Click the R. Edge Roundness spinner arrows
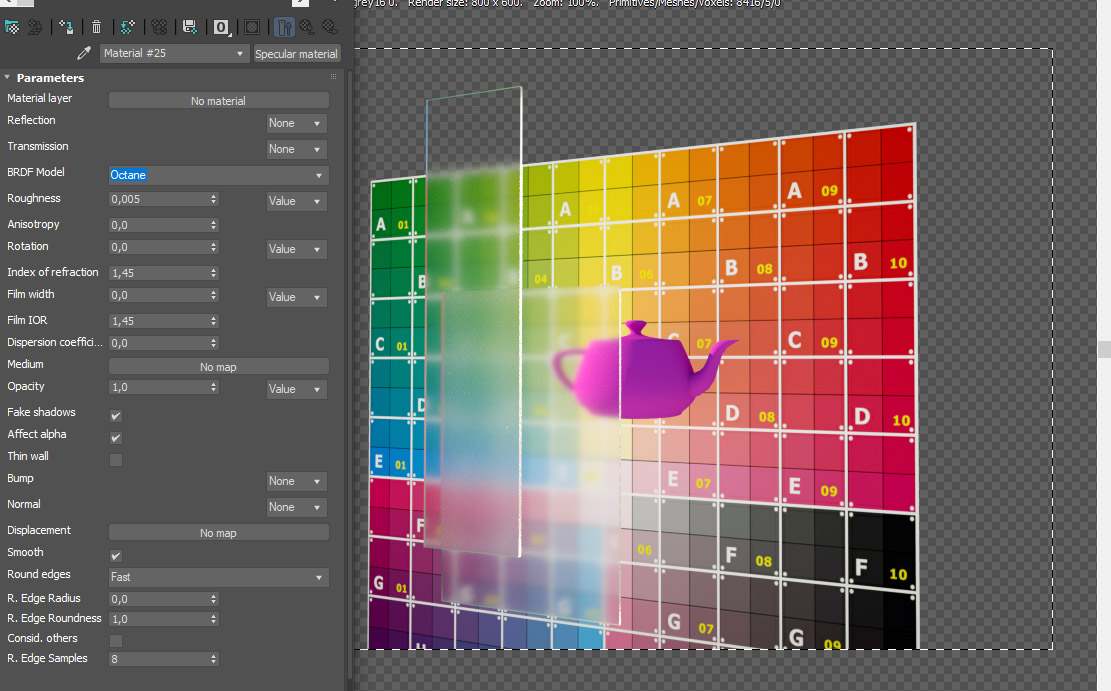1111x691 pixels. (213, 619)
